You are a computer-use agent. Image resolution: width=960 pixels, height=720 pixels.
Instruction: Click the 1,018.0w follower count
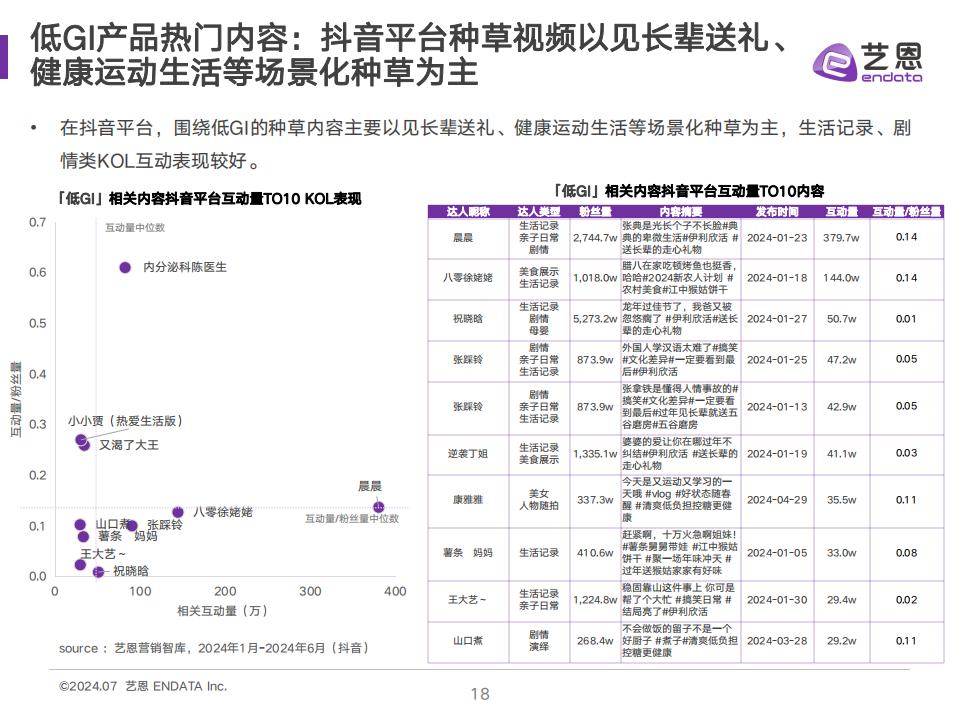point(595,277)
